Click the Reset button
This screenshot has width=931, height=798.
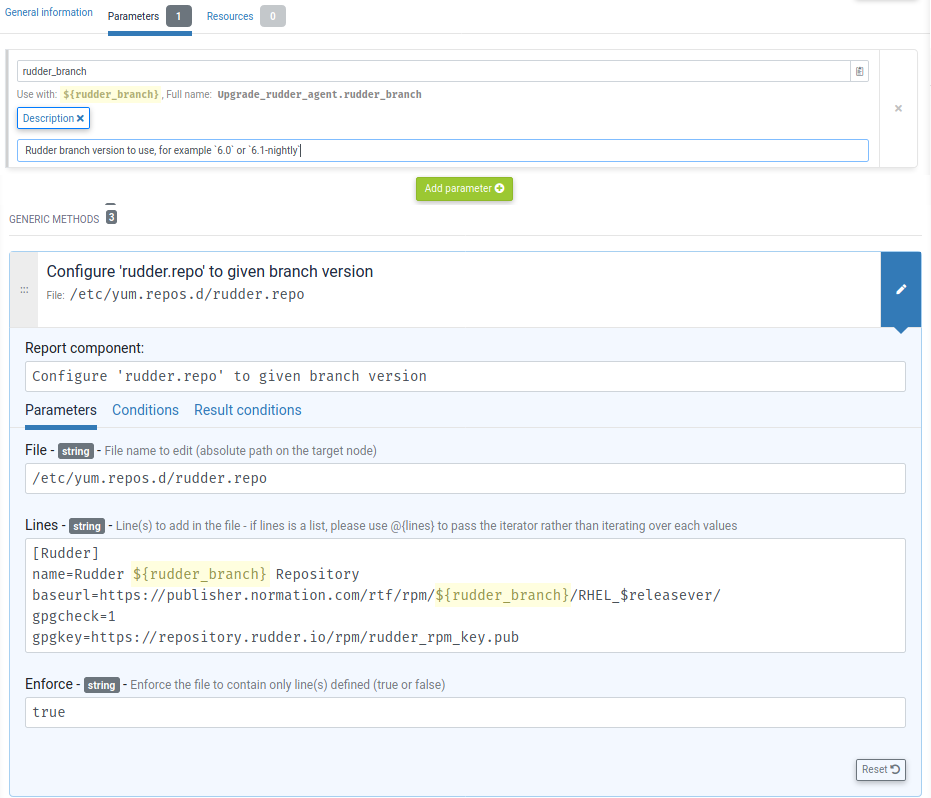point(879,769)
